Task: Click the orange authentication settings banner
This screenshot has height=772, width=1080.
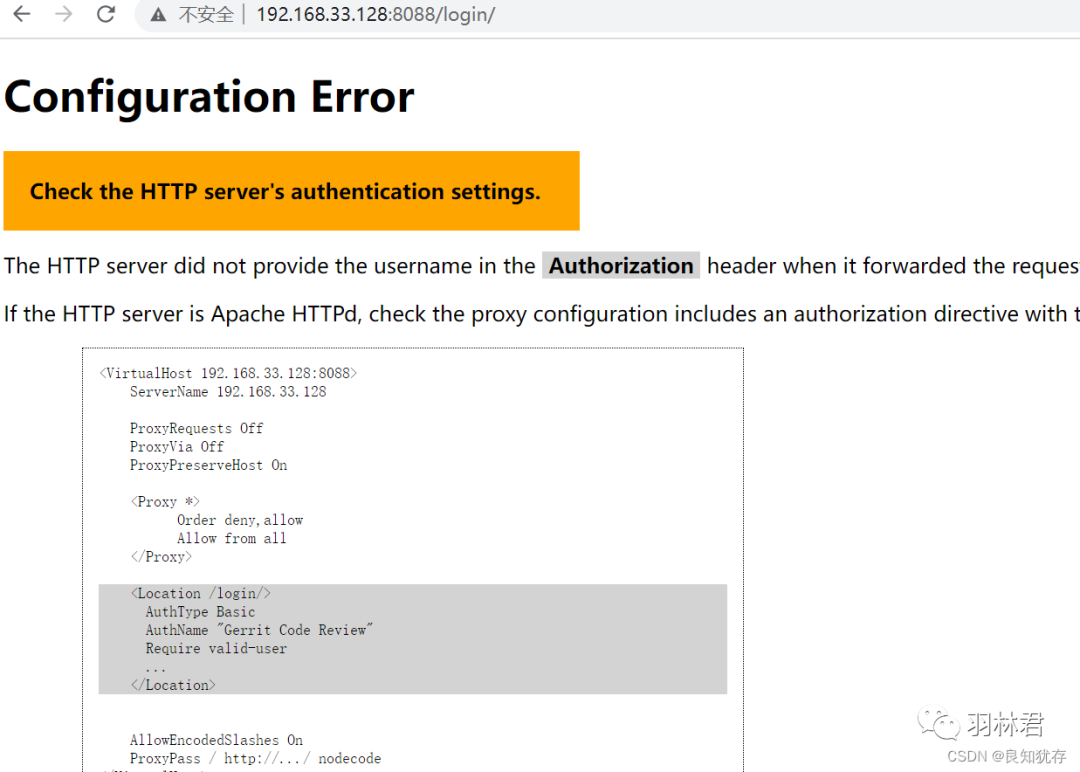Action: (x=291, y=191)
